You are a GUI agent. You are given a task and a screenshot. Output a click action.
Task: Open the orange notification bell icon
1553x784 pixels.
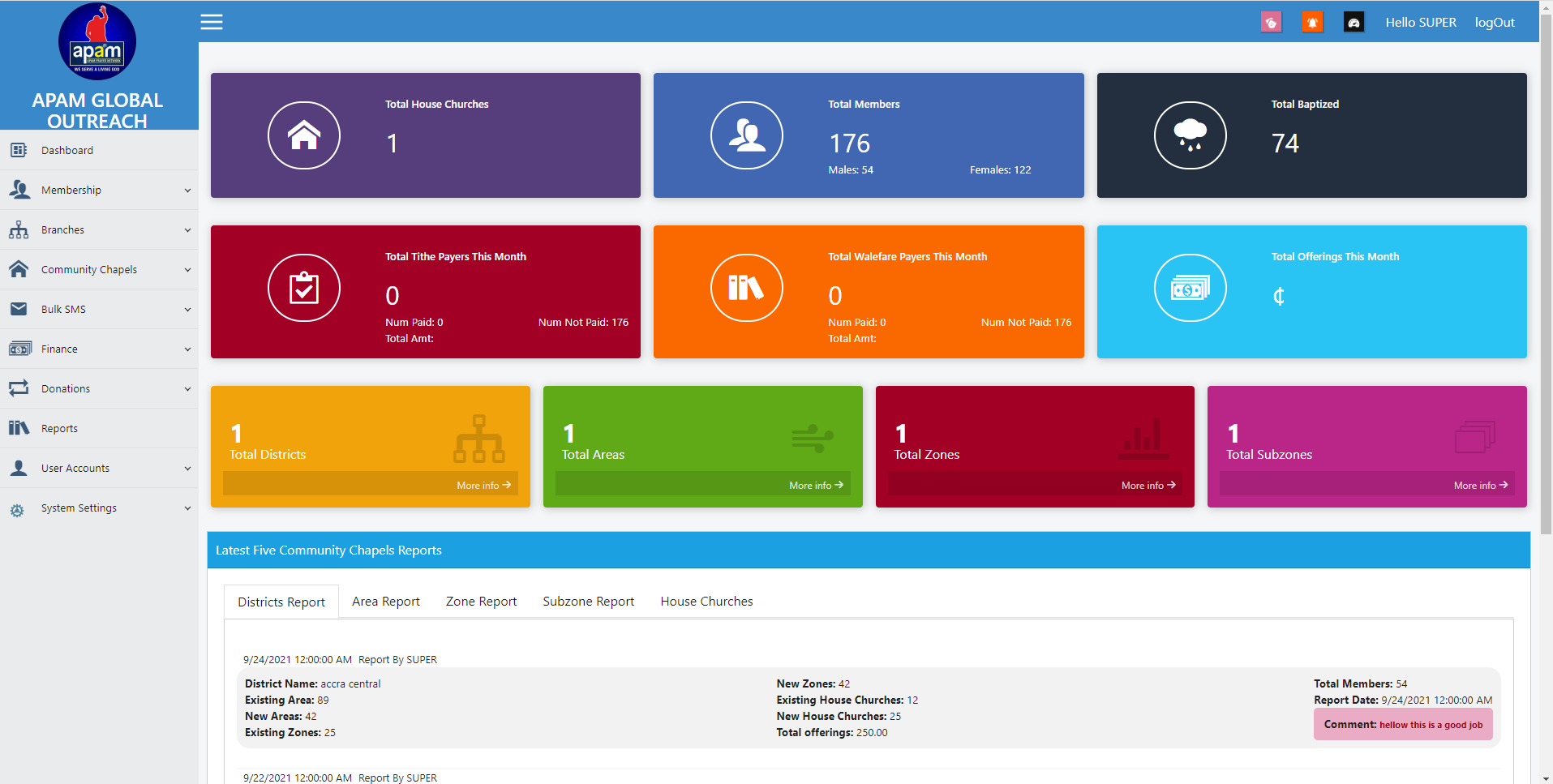(1312, 22)
